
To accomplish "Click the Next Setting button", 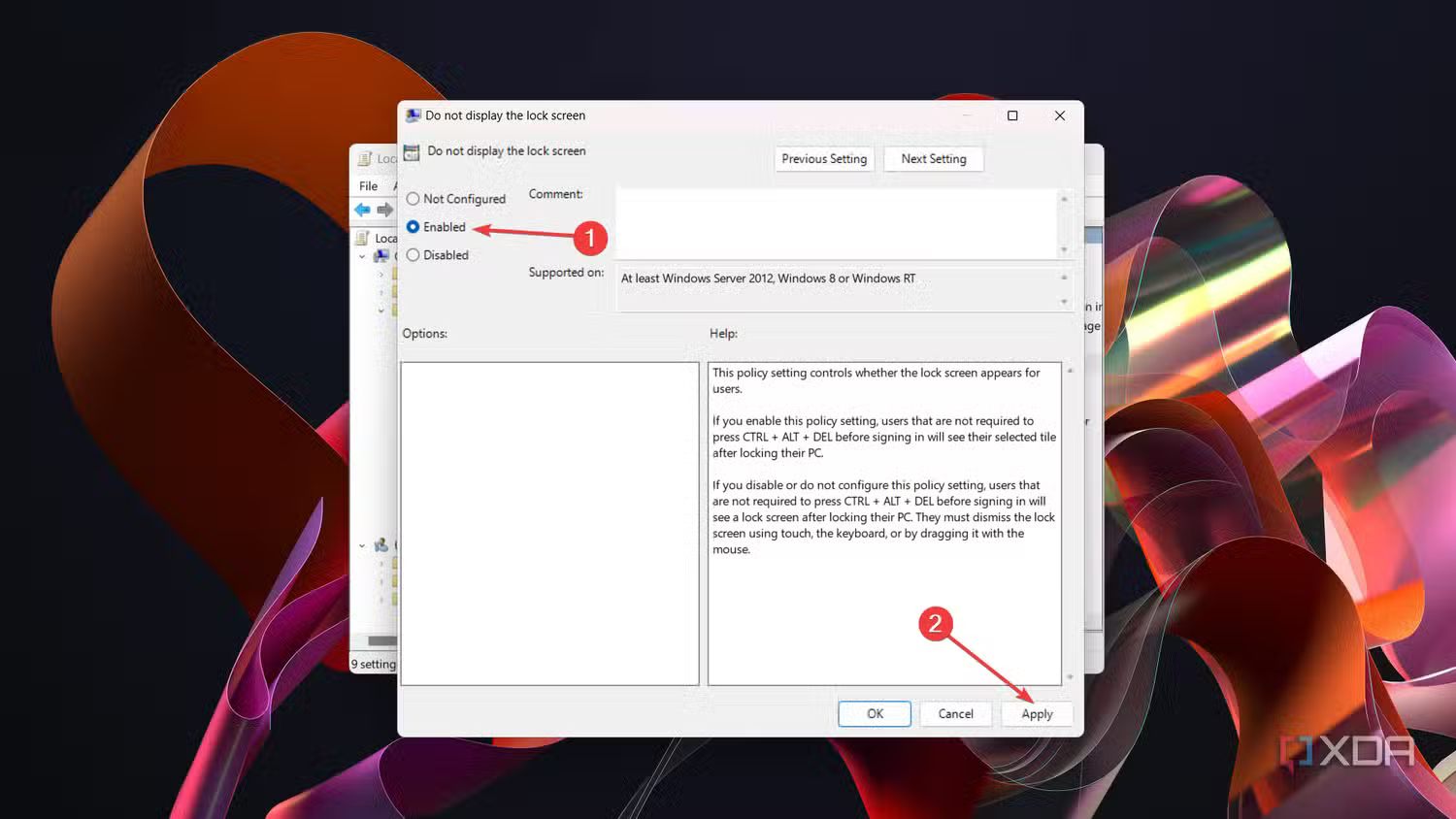I will [934, 158].
